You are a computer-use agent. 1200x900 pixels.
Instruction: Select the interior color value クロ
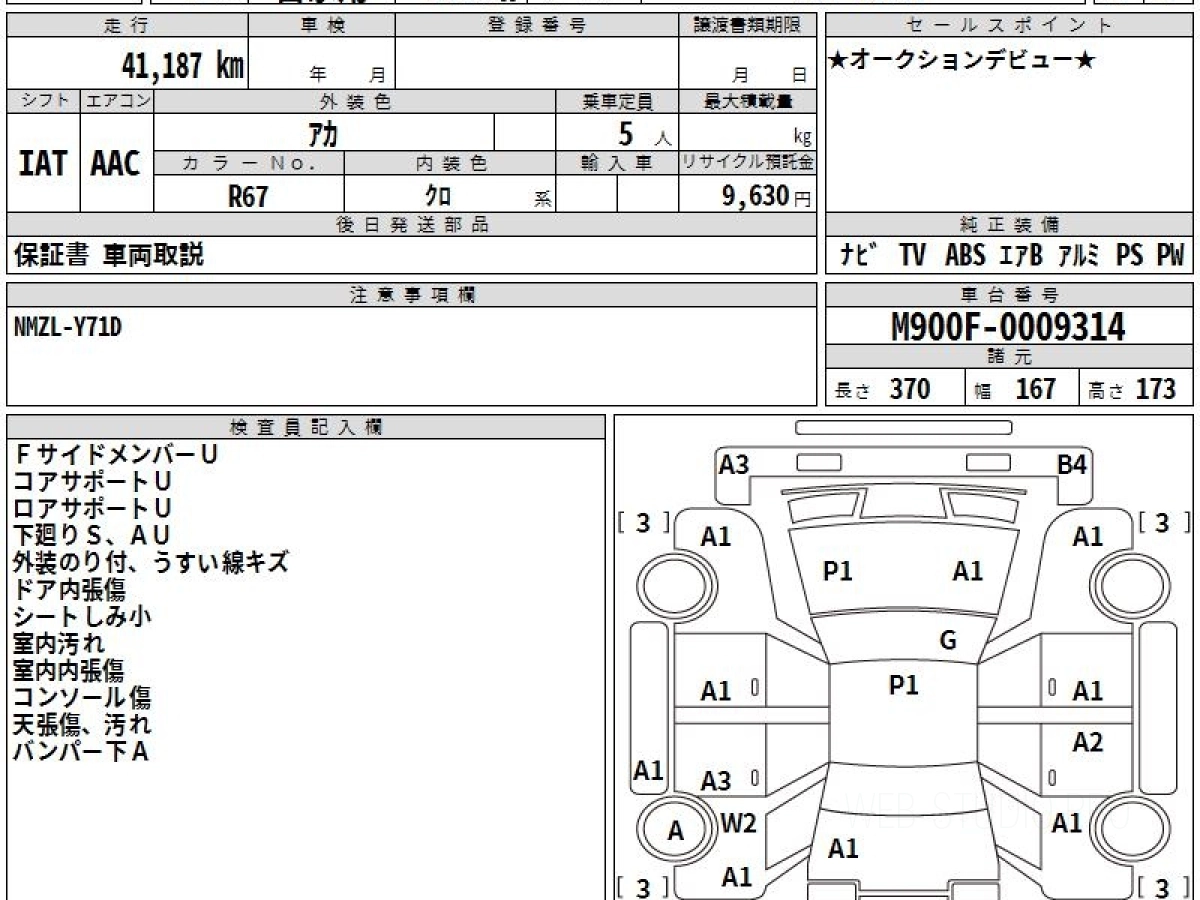437,195
